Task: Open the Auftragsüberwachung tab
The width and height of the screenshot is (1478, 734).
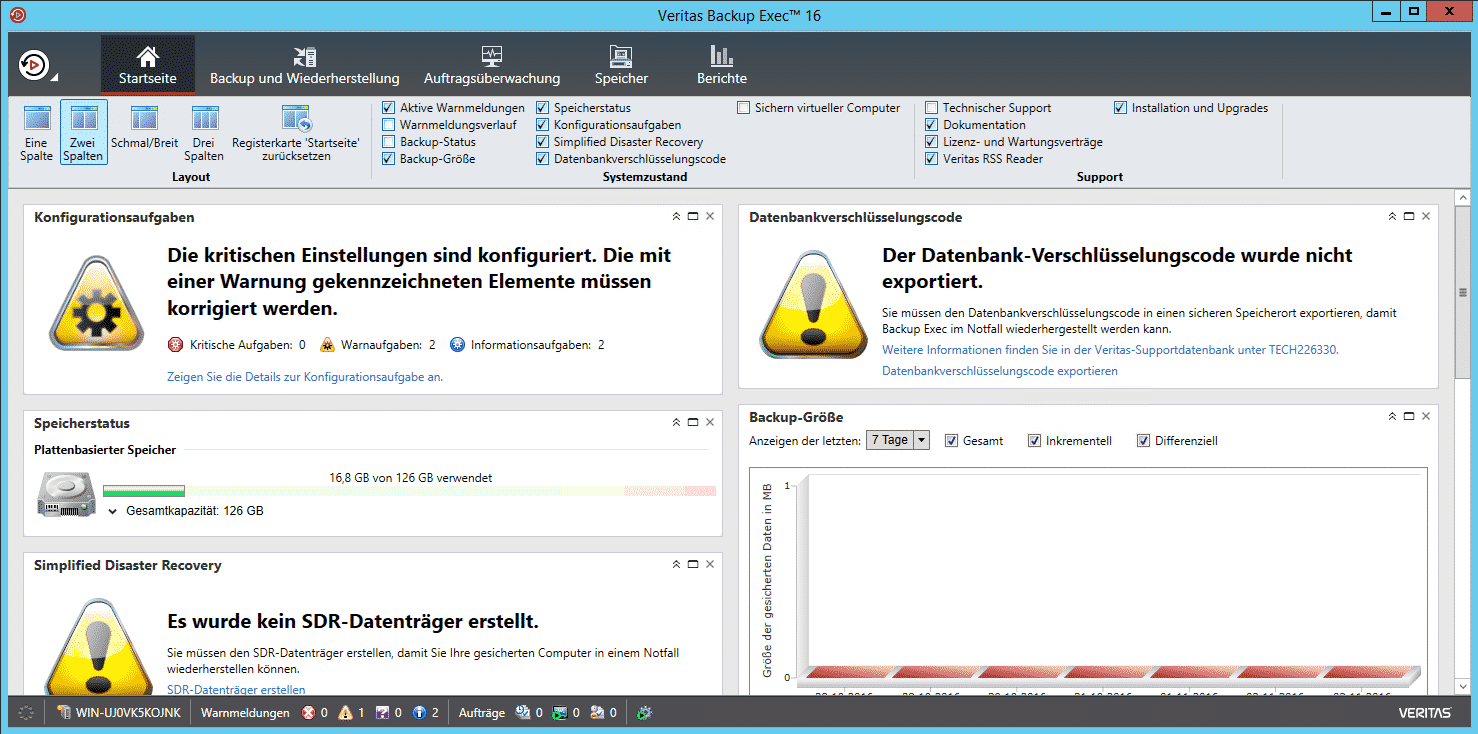Action: 492,66
